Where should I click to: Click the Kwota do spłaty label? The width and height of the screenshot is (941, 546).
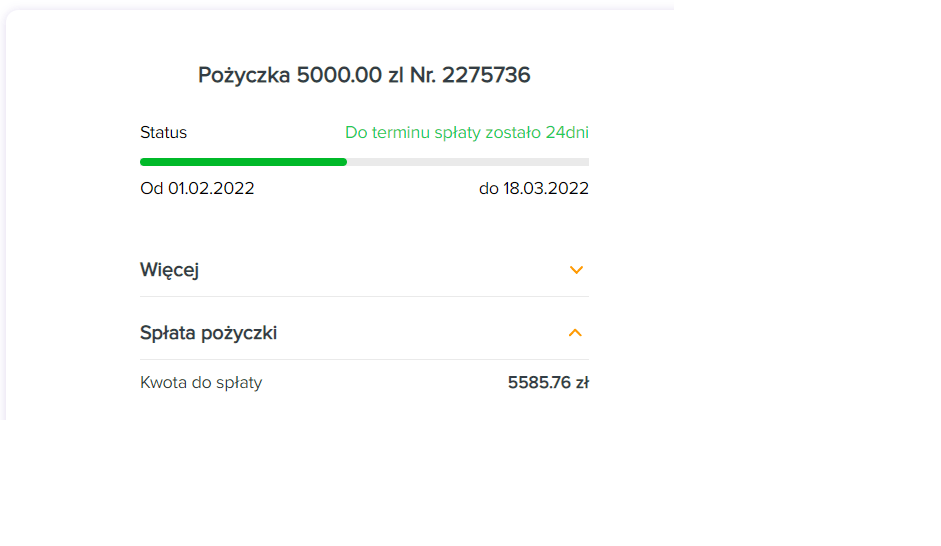click(201, 383)
